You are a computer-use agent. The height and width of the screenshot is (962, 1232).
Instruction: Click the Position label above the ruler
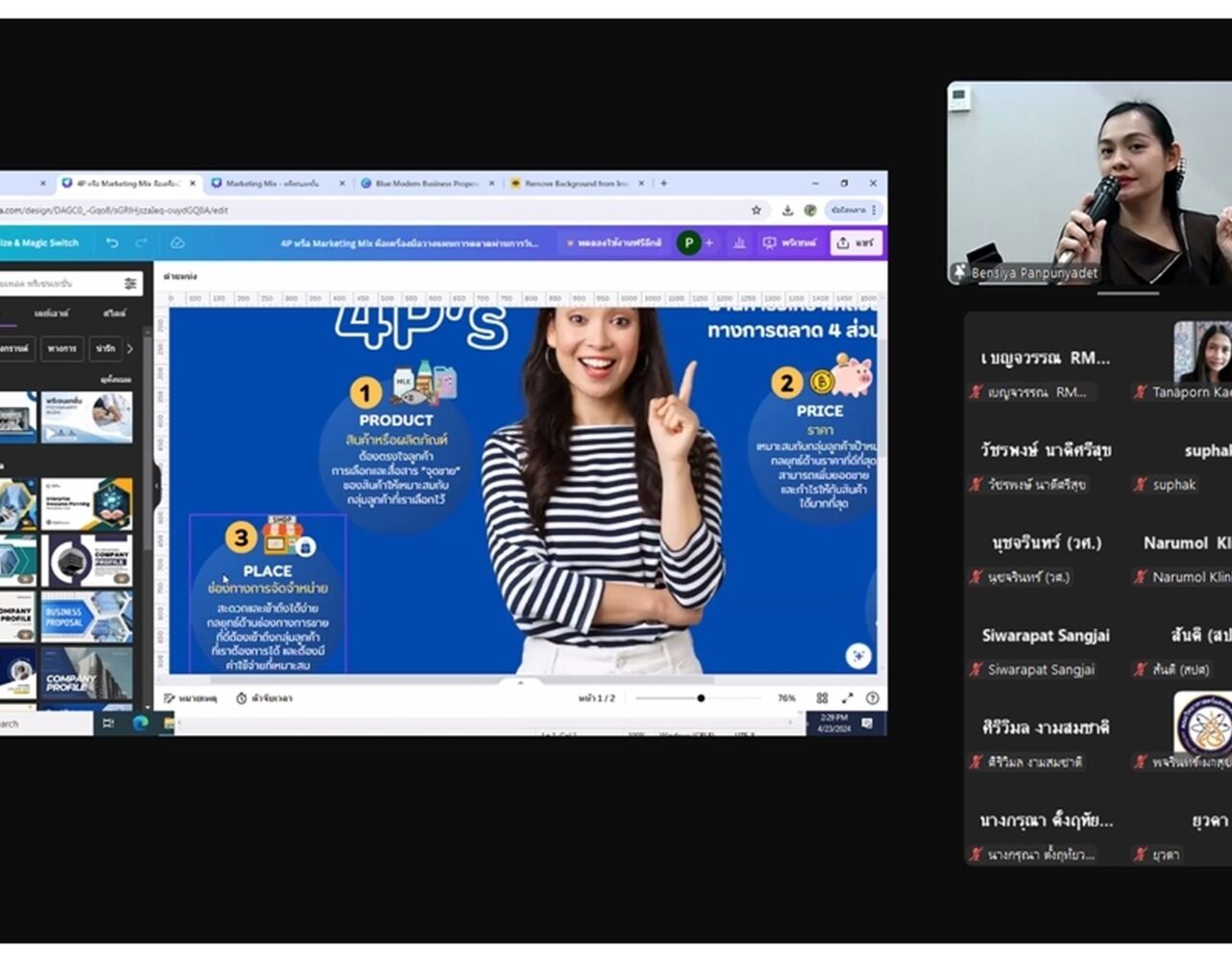(180, 276)
